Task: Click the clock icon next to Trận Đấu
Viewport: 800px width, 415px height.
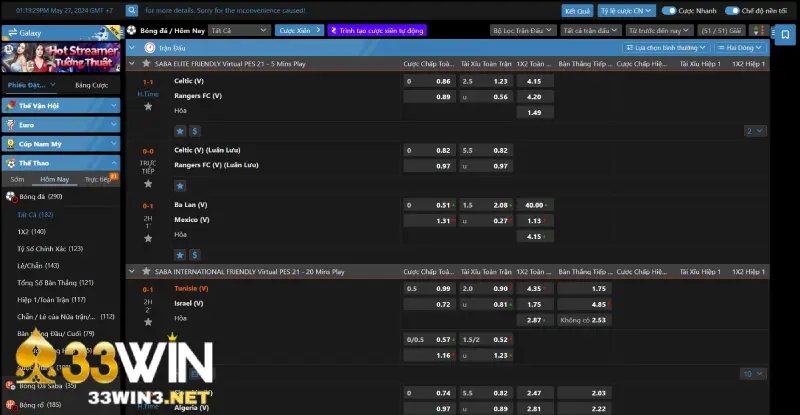Action: (149, 47)
